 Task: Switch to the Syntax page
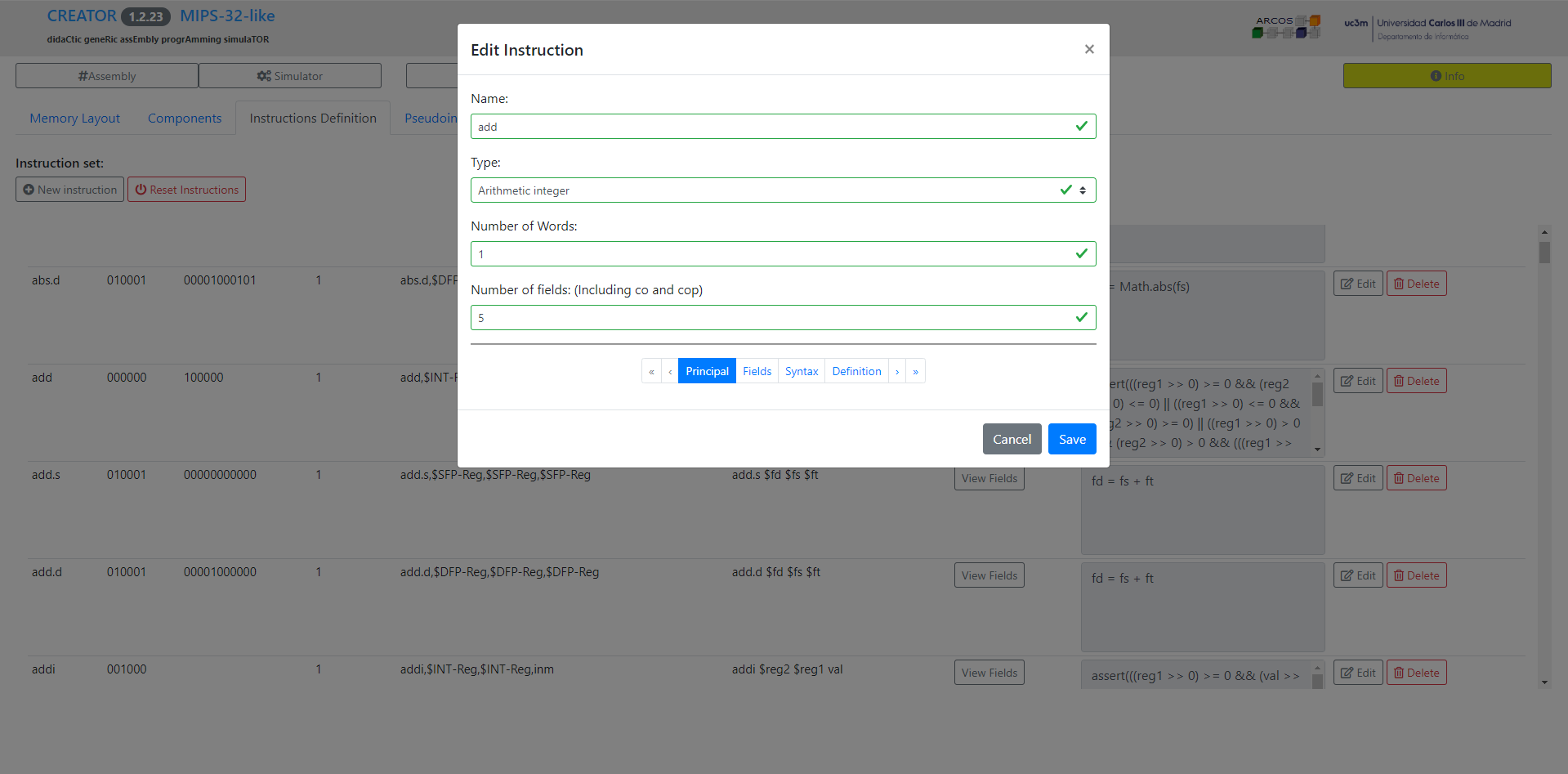coord(802,371)
